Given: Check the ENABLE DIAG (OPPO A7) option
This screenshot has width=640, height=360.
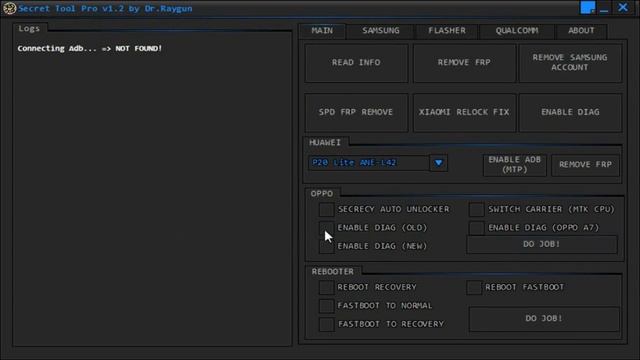Looking at the screenshot, I should [x=476, y=228].
